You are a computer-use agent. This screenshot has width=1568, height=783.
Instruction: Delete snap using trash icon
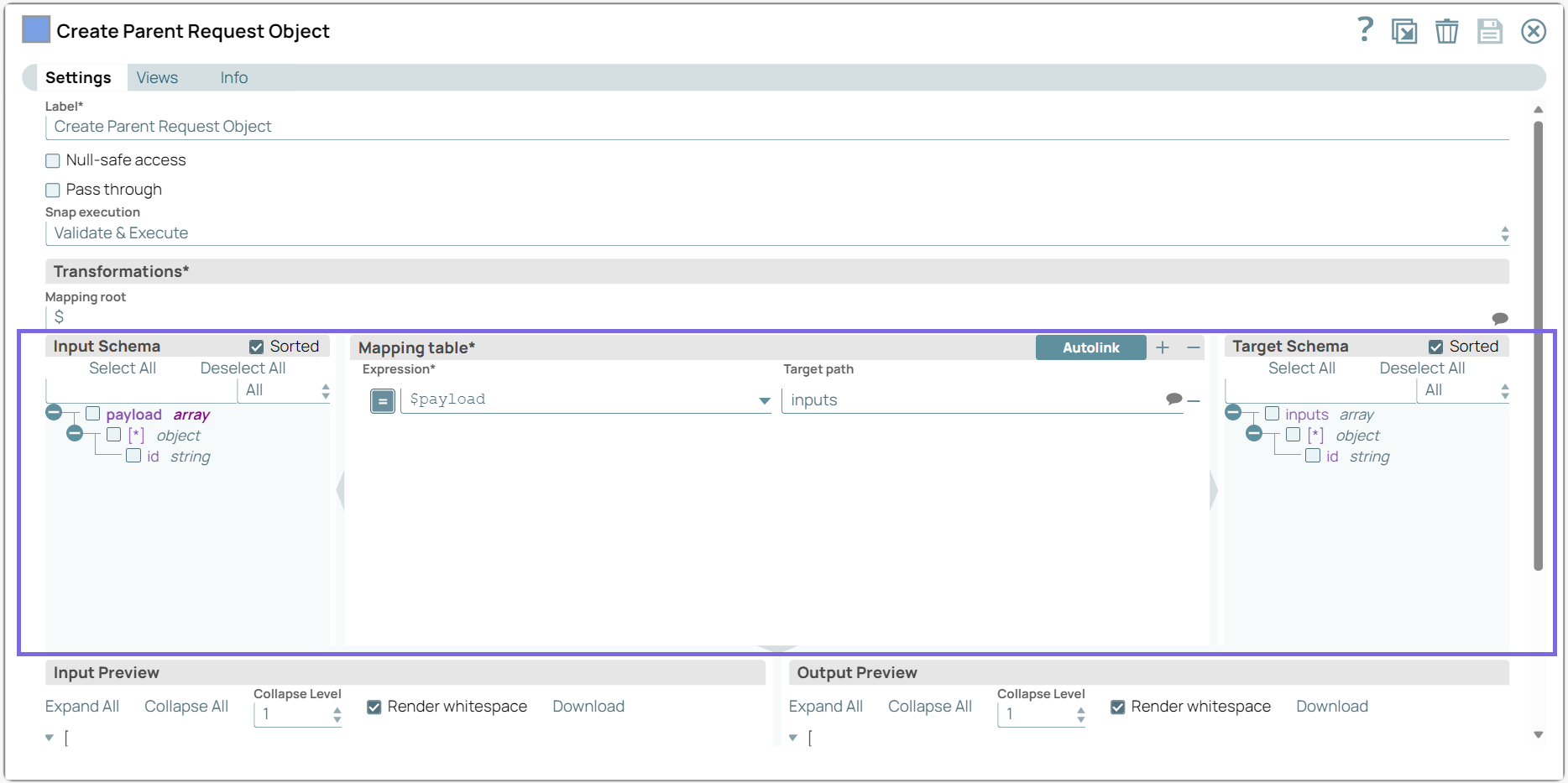coord(1446,31)
